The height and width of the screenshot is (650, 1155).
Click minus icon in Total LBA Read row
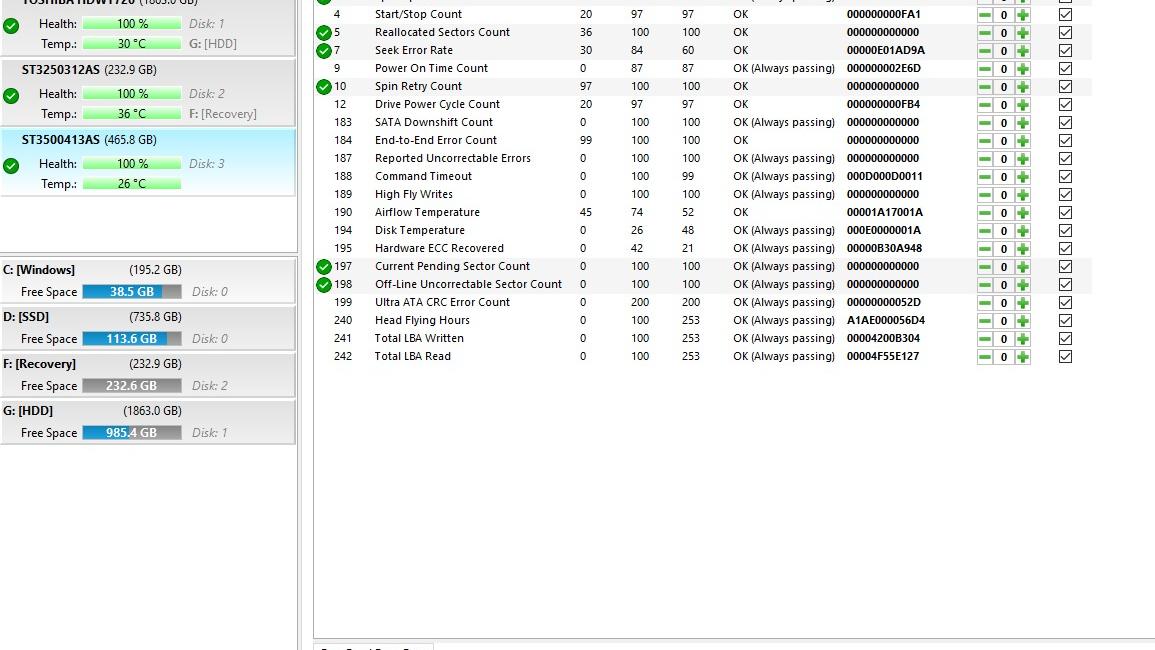(x=985, y=357)
